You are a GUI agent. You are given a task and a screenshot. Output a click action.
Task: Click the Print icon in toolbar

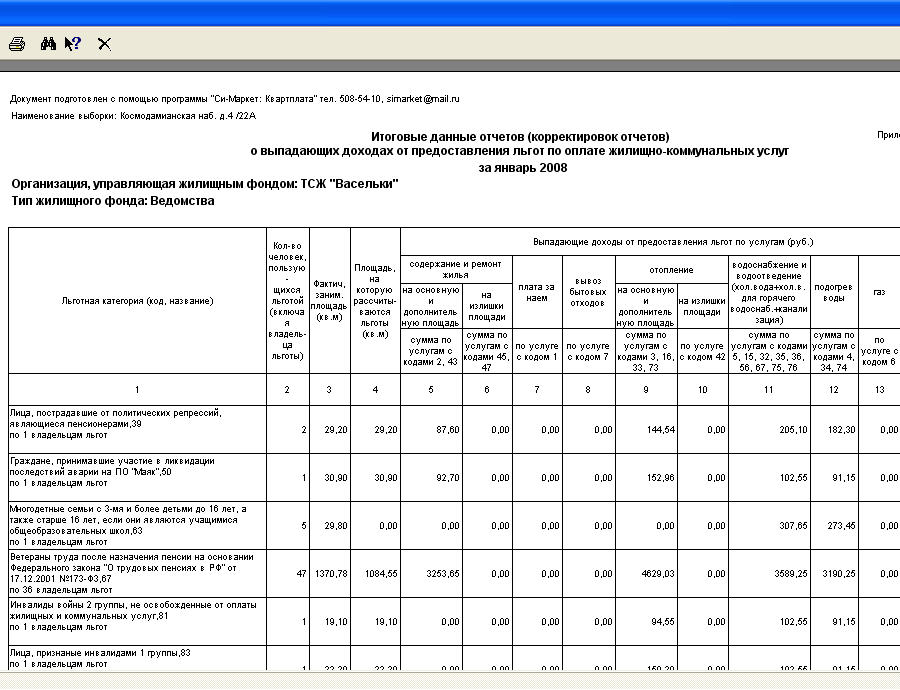(x=17, y=44)
